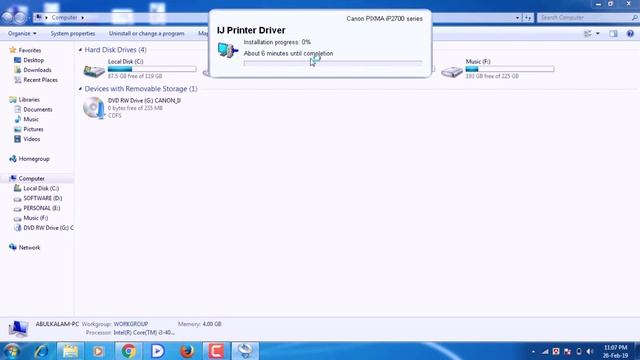The height and width of the screenshot is (360, 640).
Task: Open Music (F:) drive icon
Action: tap(452, 72)
